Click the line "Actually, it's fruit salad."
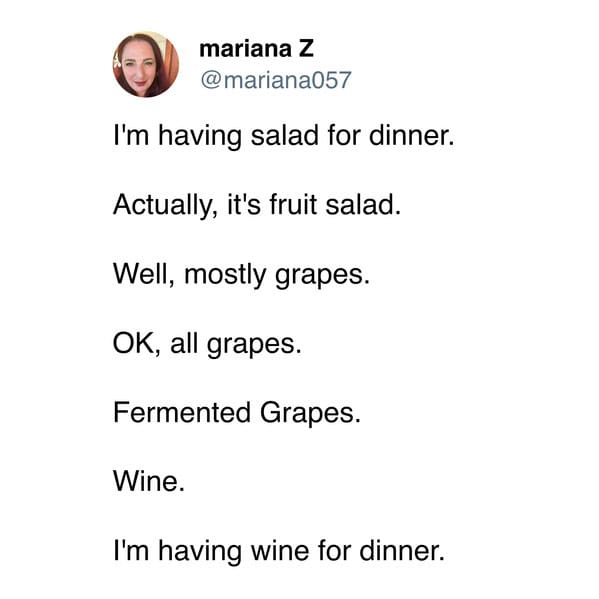The width and height of the screenshot is (599, 599). click(x=257, y=205)
